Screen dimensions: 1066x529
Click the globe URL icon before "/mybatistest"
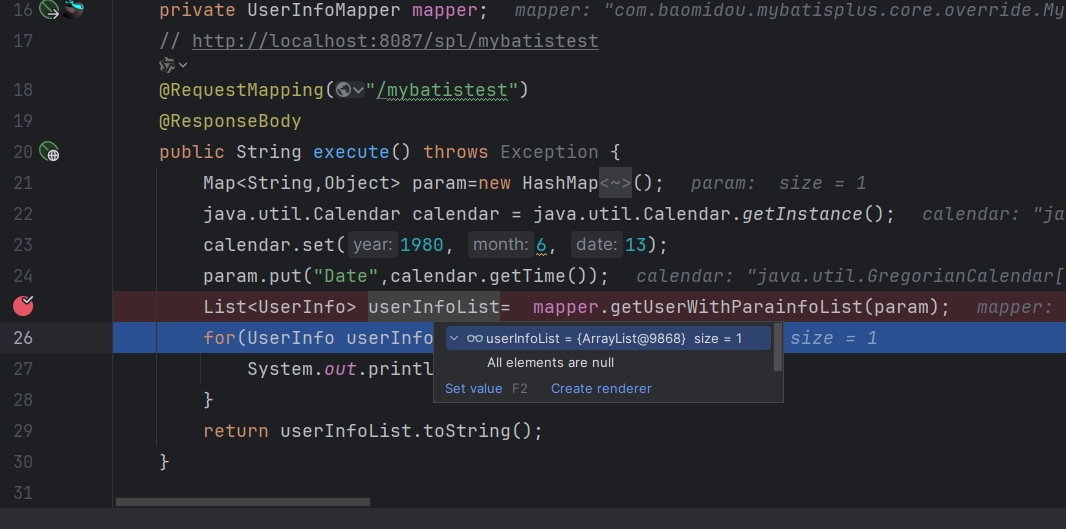tap(344, 91)
